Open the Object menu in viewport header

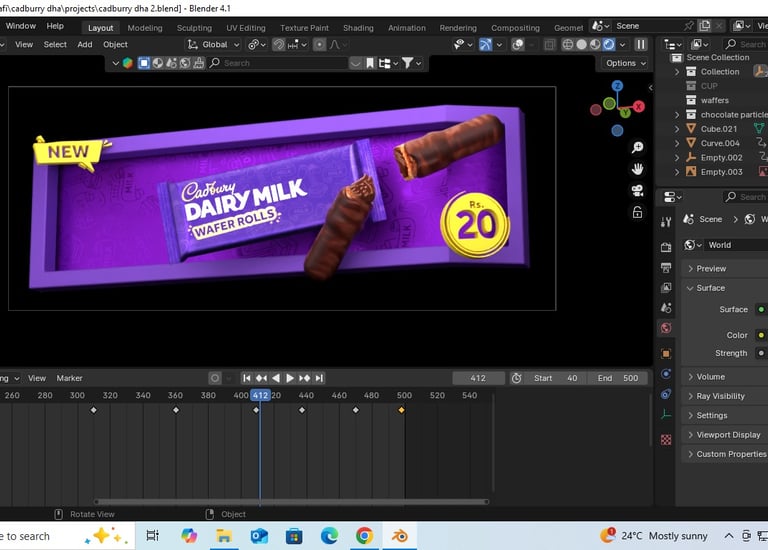pyautogui.click(x=115, y=45)
